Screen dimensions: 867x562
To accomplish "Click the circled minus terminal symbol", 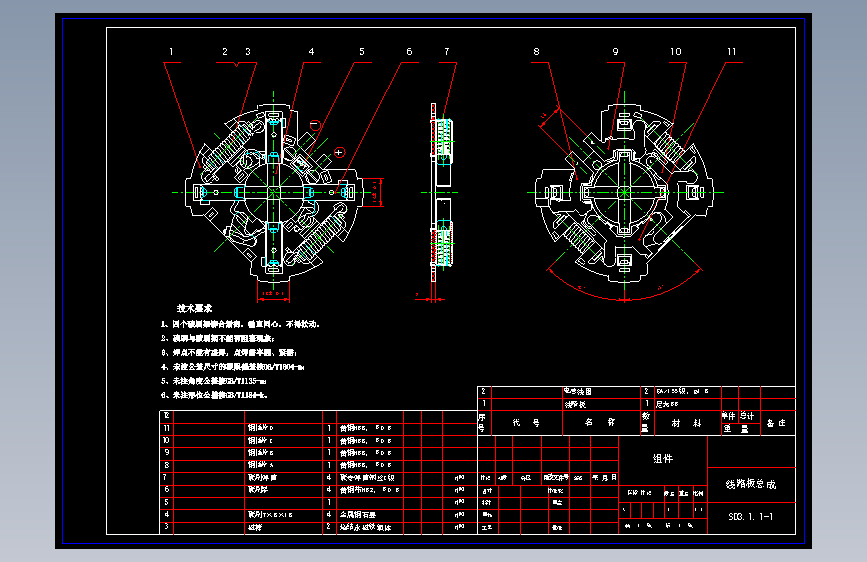I will [x=315, y=124].
